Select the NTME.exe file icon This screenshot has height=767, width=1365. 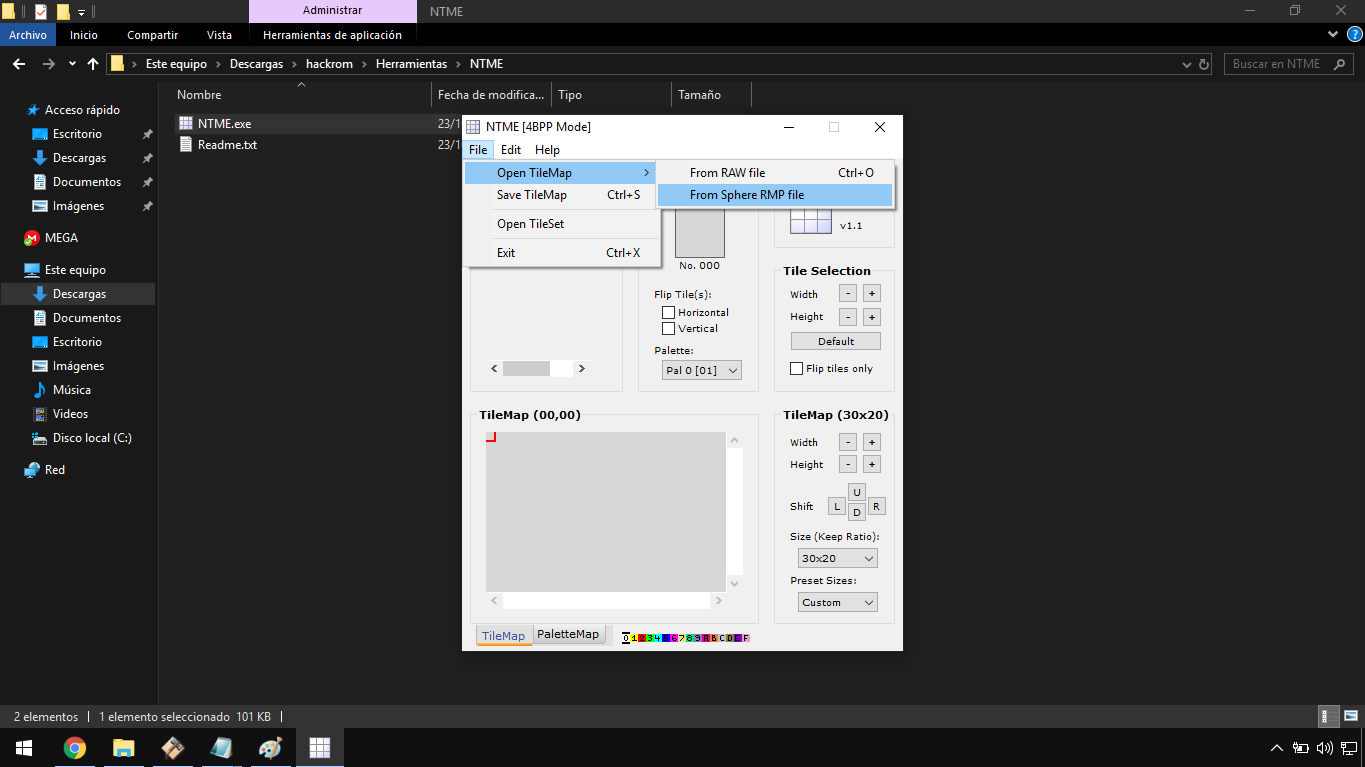(186, 122)
